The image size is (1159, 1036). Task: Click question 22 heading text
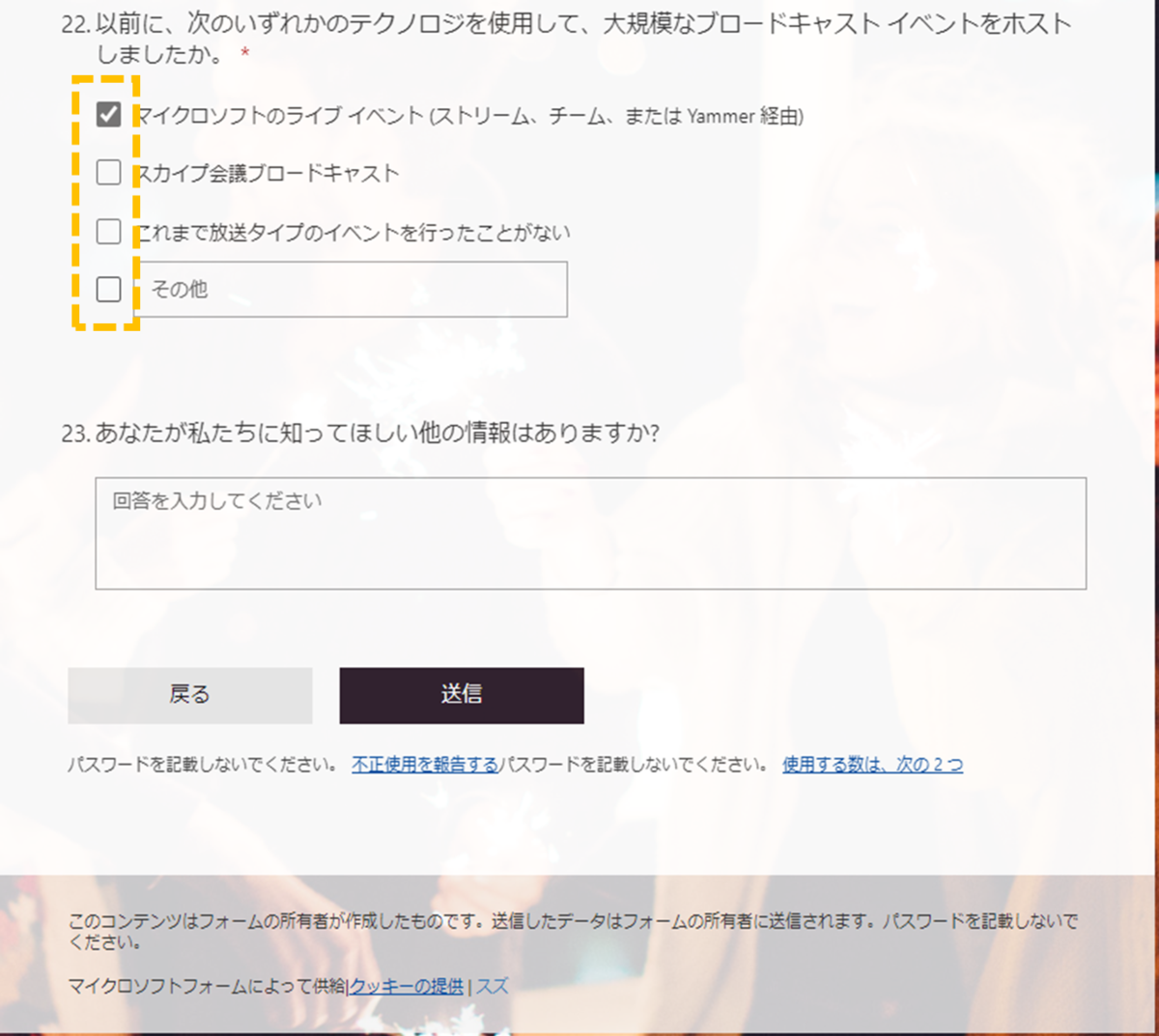coord(566,39)
